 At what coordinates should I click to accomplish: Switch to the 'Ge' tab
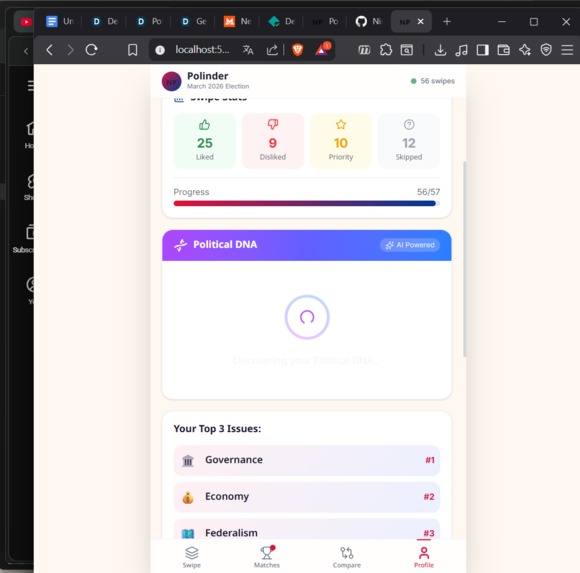(193, 21)
